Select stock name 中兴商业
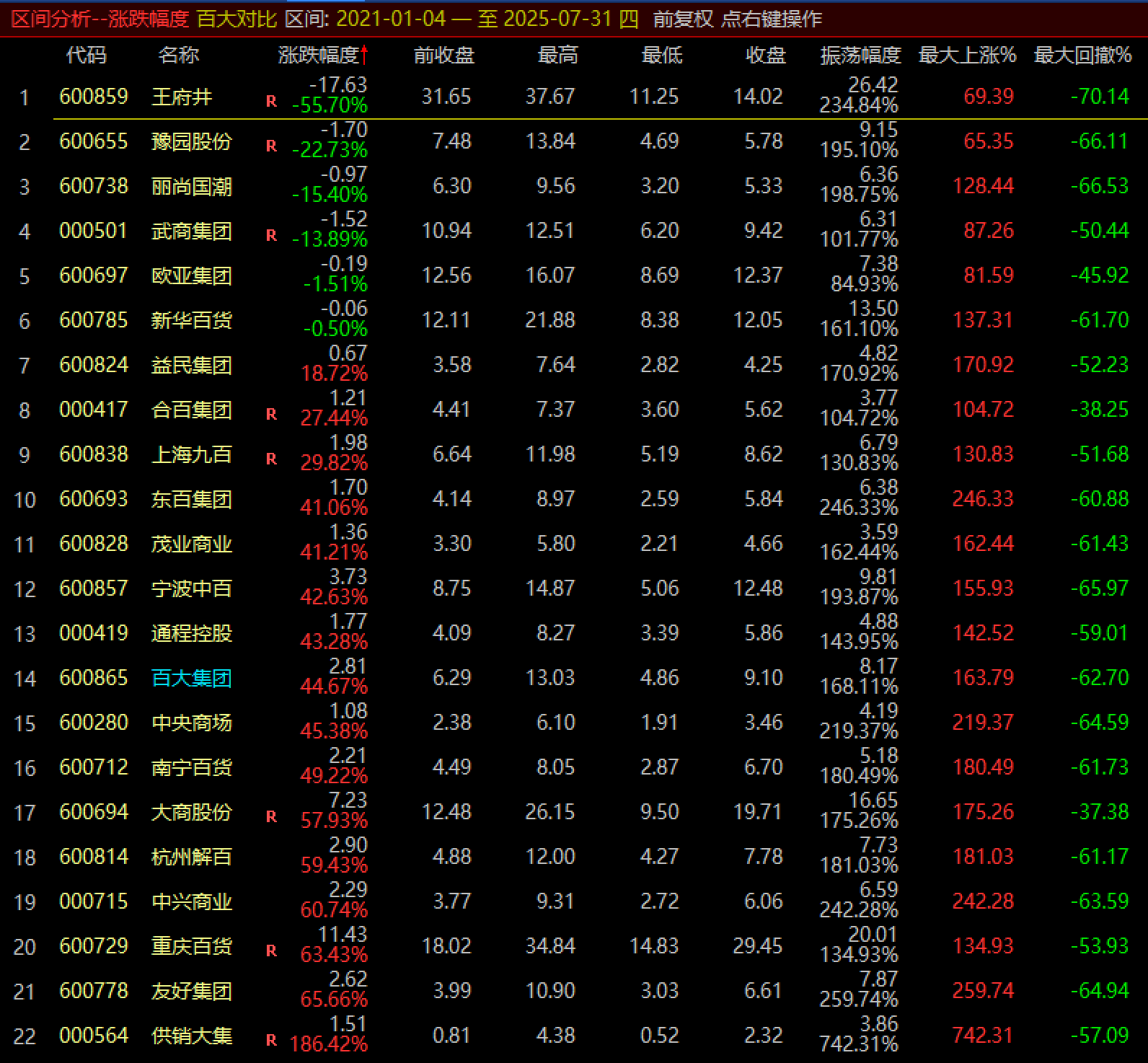This screenshot has width=1148, height=1063. pyautogui.click(x=192, y=901)
